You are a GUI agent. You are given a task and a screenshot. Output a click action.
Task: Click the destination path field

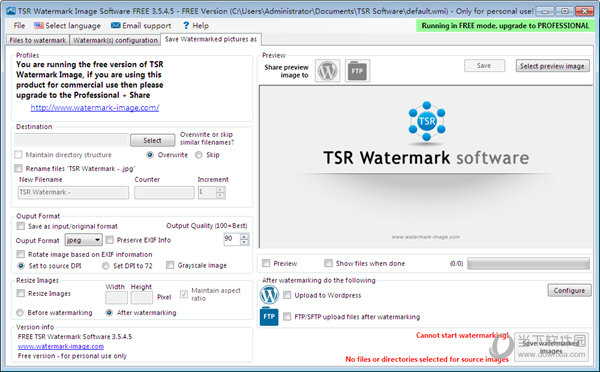(x=72, y=140)
